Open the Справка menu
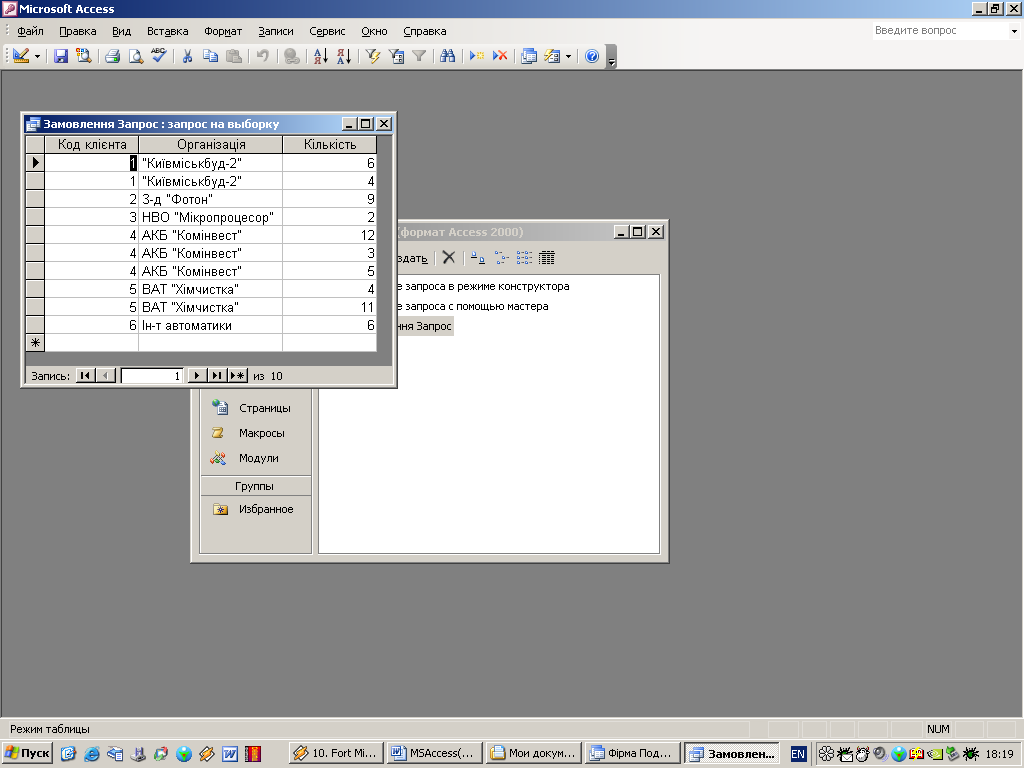1024x768 pixels. point(424,31)
